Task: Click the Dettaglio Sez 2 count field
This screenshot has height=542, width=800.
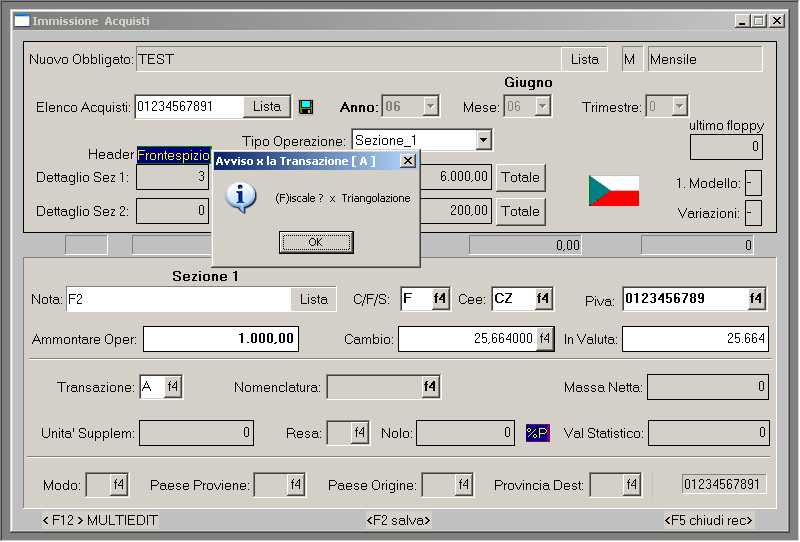Action: coord(172,211)
